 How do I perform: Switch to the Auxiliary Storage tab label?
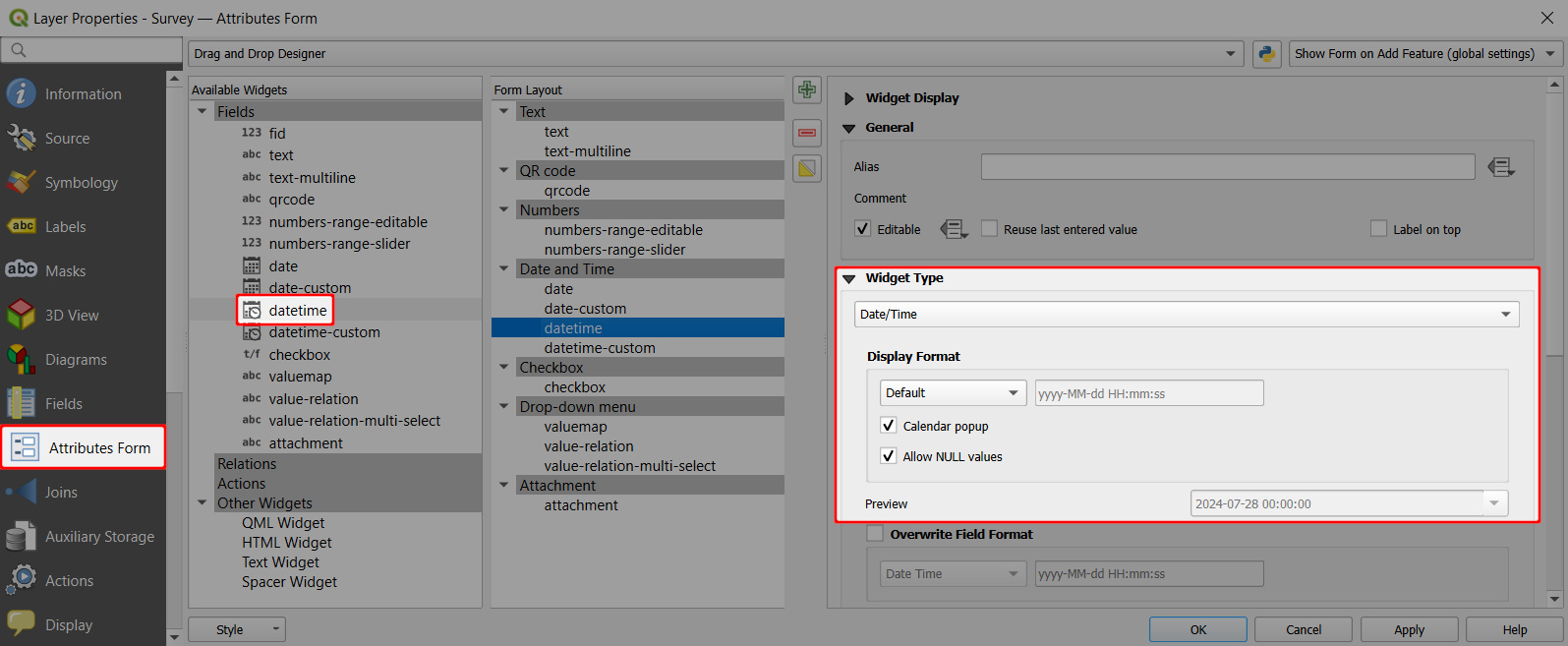coord(100,536)
